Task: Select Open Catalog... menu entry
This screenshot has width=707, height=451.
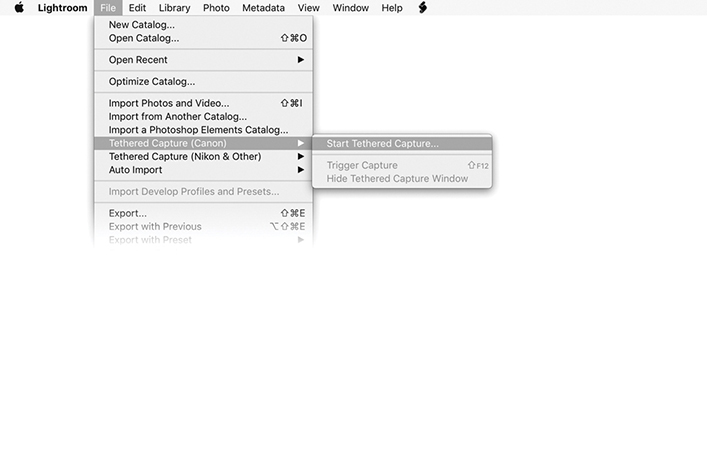Action: (x=203, y=38)
